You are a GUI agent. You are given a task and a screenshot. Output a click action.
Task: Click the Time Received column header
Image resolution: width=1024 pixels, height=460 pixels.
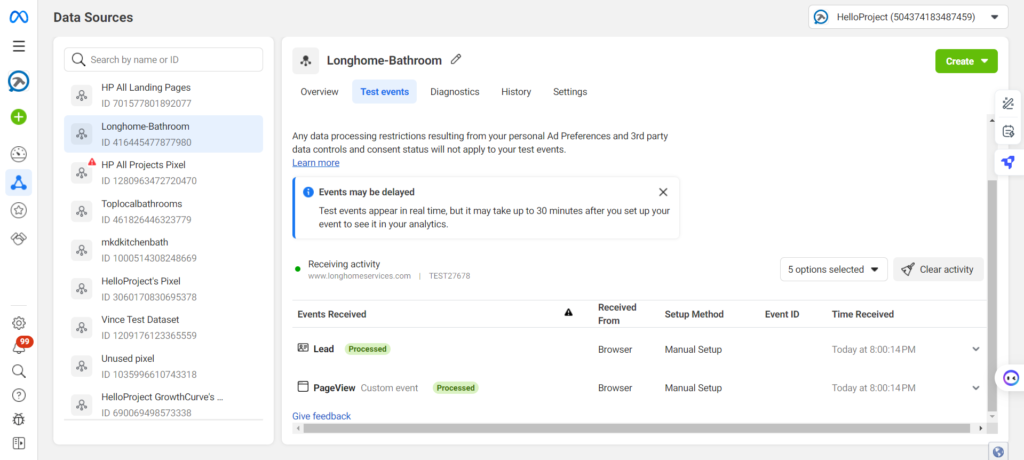click(863, 314)
